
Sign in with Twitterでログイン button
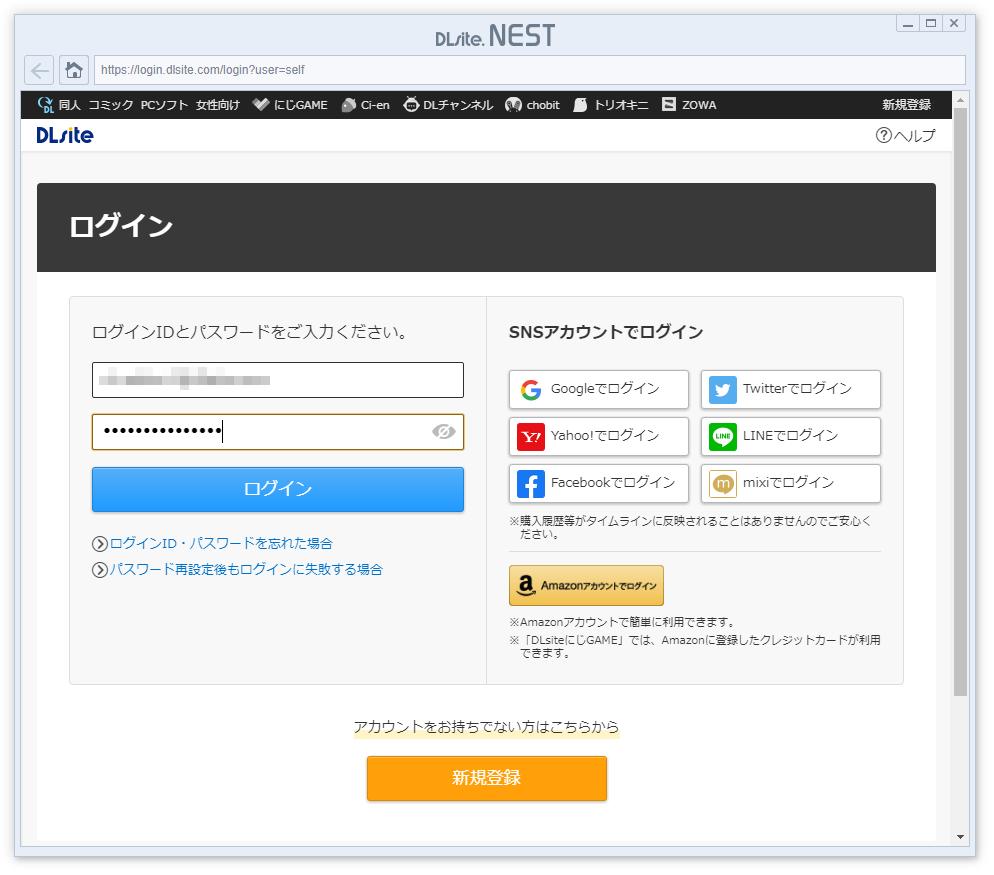coord(791,389)
